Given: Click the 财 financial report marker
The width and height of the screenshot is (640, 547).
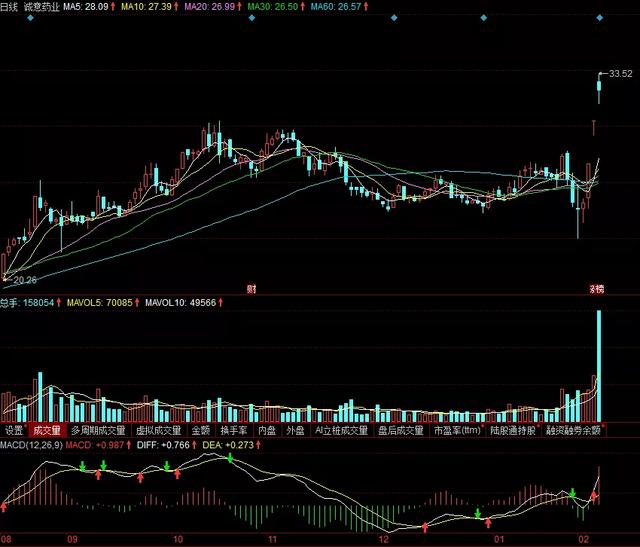Looking at the screenshot, I should [252, 289].
